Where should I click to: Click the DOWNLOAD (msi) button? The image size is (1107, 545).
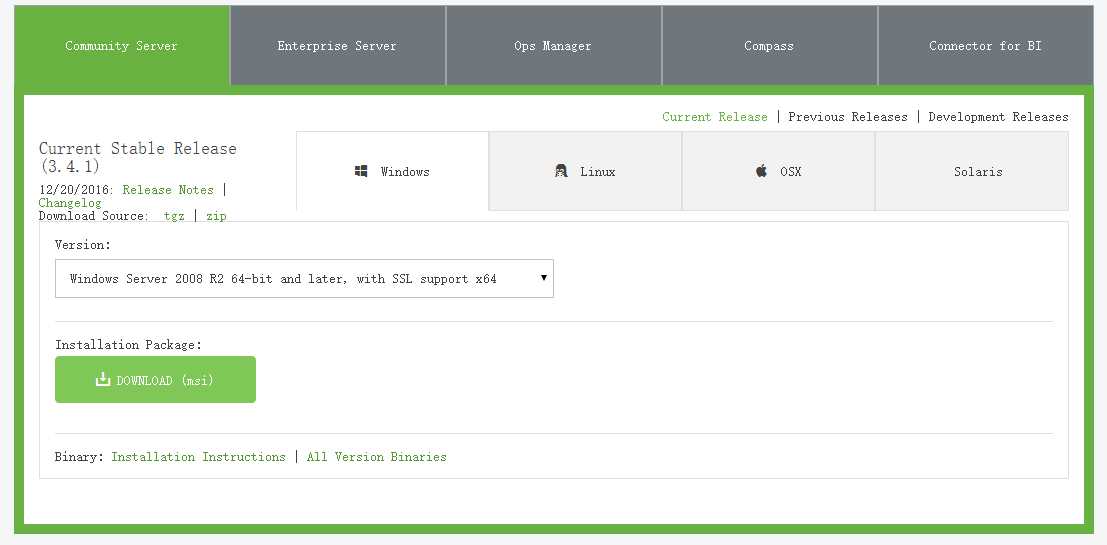click(155, 380)
